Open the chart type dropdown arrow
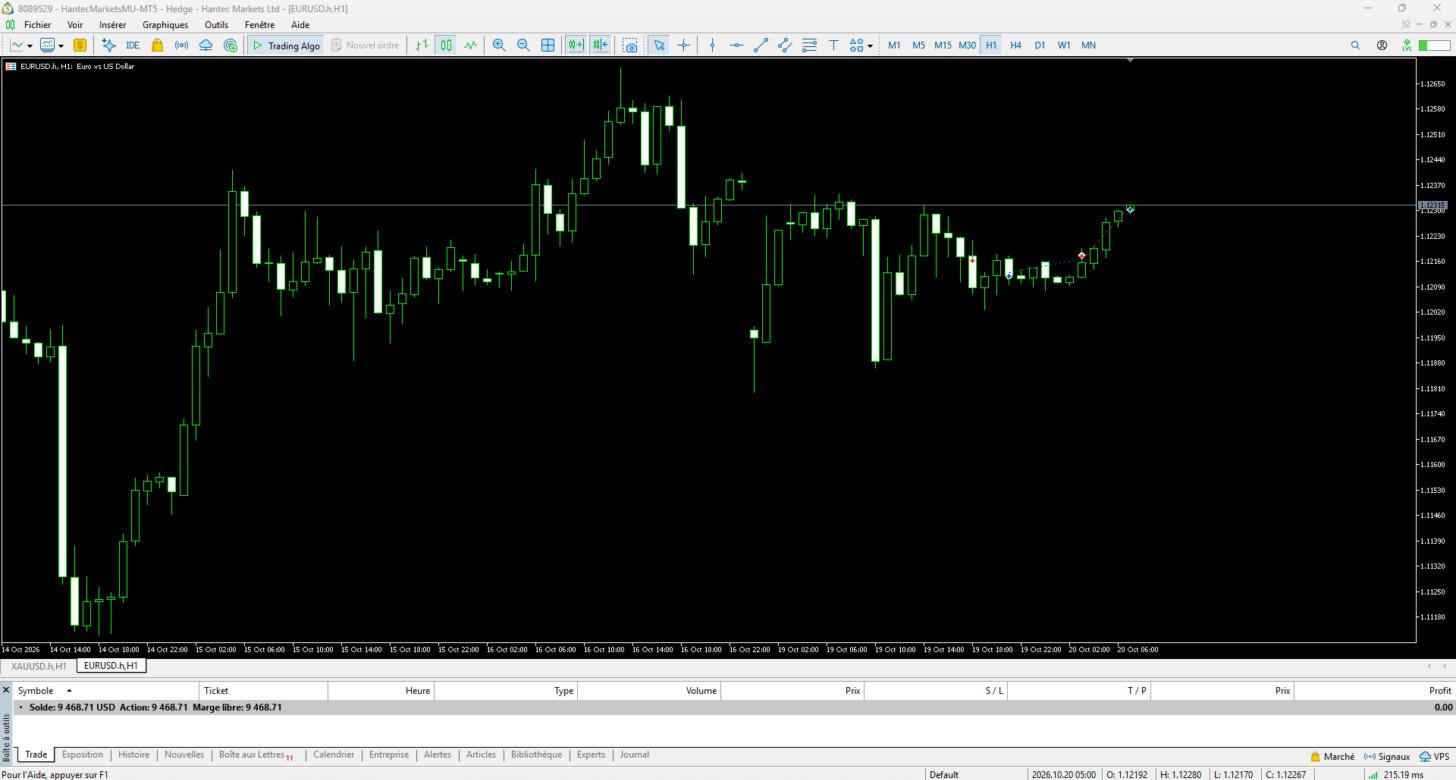Image resolution: width=1456 pixels, height=780 pixels. point(30,45)
